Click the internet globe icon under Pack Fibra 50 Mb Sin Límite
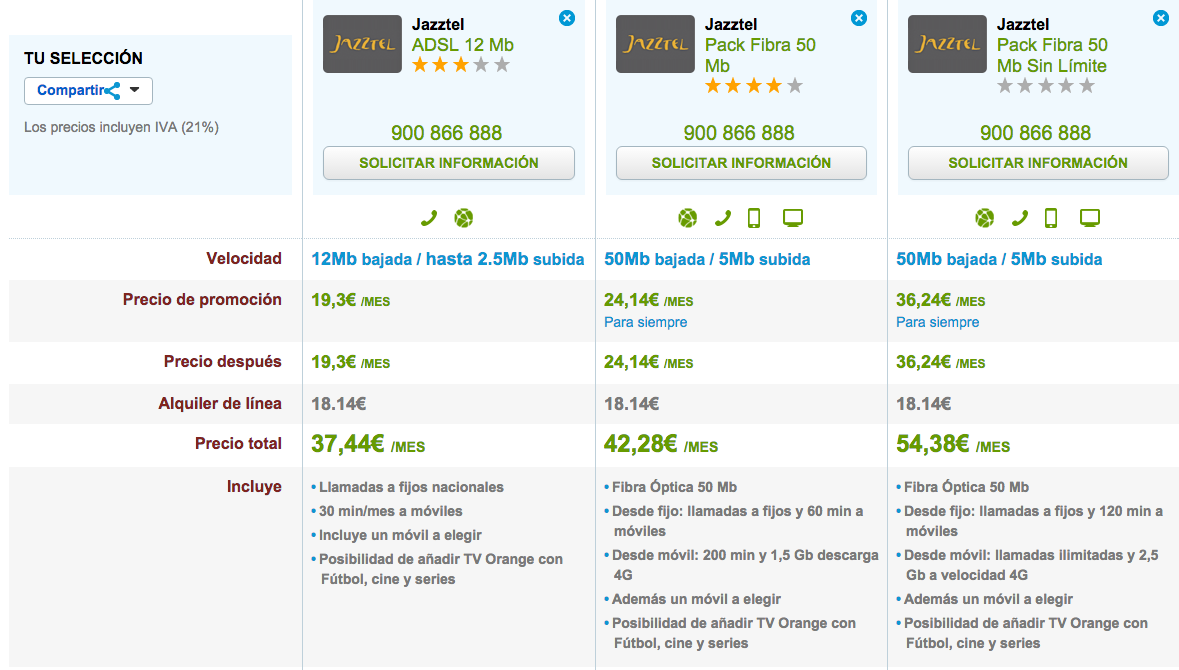The image size is (1179, 670). (984, 218)
